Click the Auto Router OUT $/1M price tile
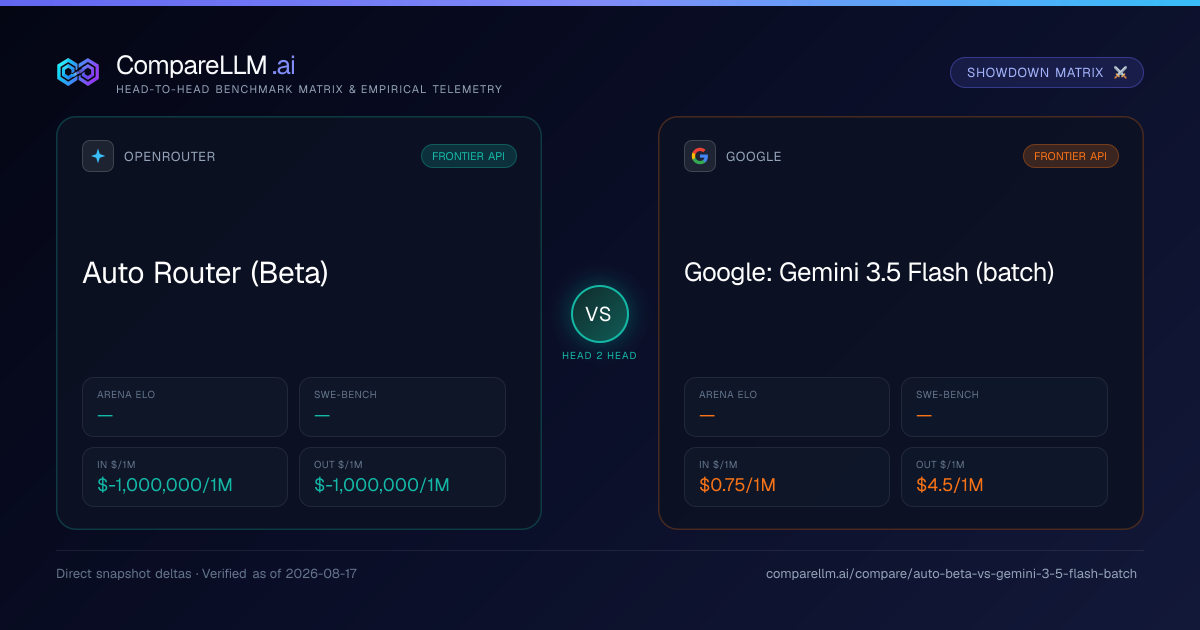This screenshot has height=630, width=1200. (402, 477)
